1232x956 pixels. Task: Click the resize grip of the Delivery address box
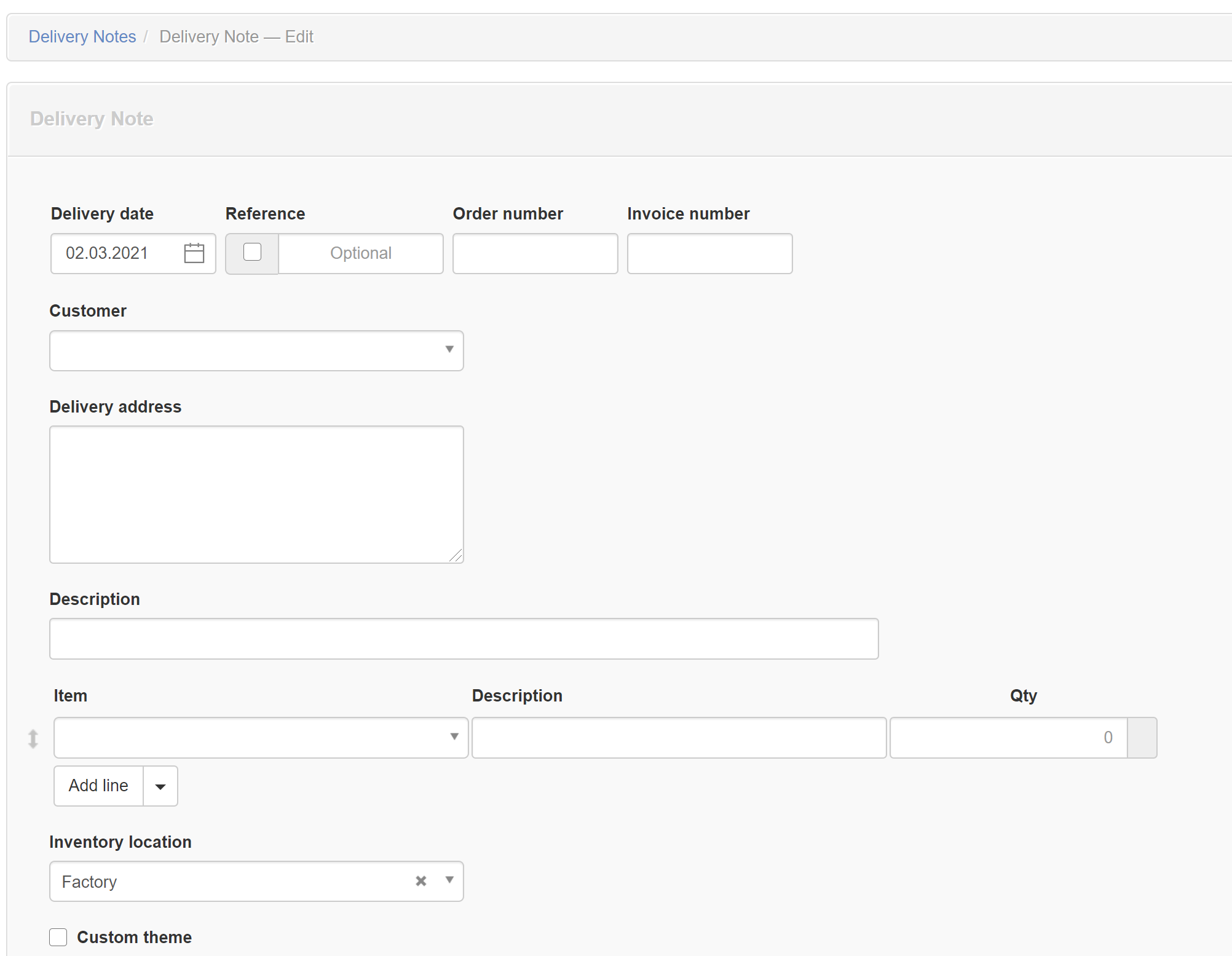(456, 556)
